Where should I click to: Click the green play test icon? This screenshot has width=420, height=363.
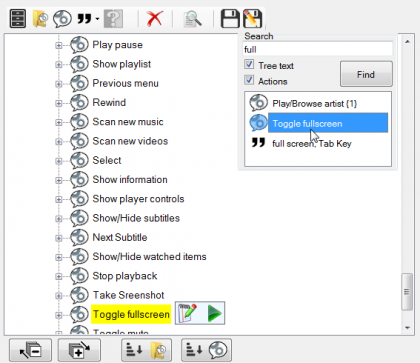(x=214, y=314)
